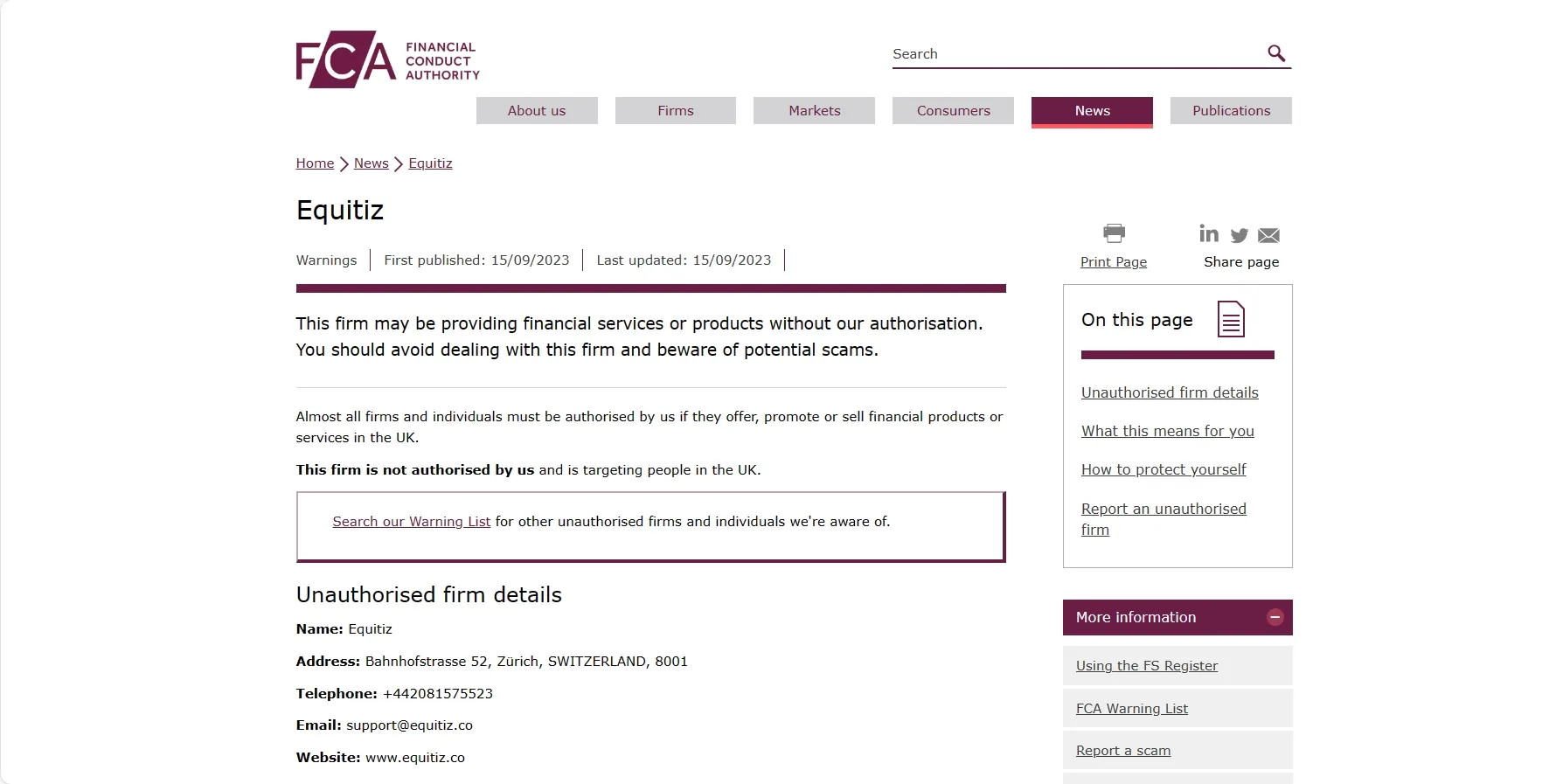Share page via LinkedIn icon
This screenshot has width=1556, height=784.
[1209, 233]
